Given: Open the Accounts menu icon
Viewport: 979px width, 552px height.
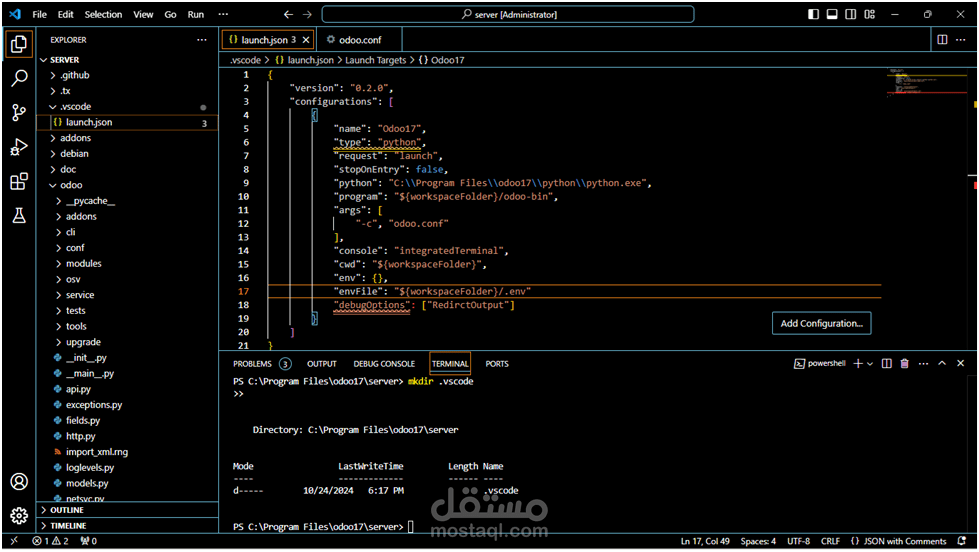Looking at the screenshot, I should [19, 481].
